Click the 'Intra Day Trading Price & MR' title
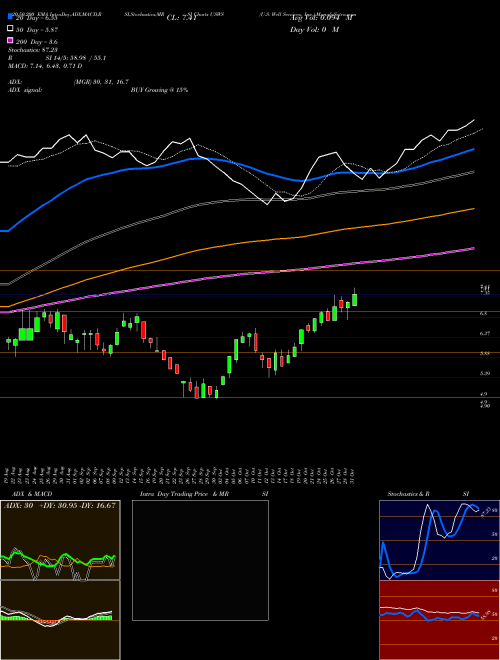This screenshot has width=500, height=660. pos(184,494)
